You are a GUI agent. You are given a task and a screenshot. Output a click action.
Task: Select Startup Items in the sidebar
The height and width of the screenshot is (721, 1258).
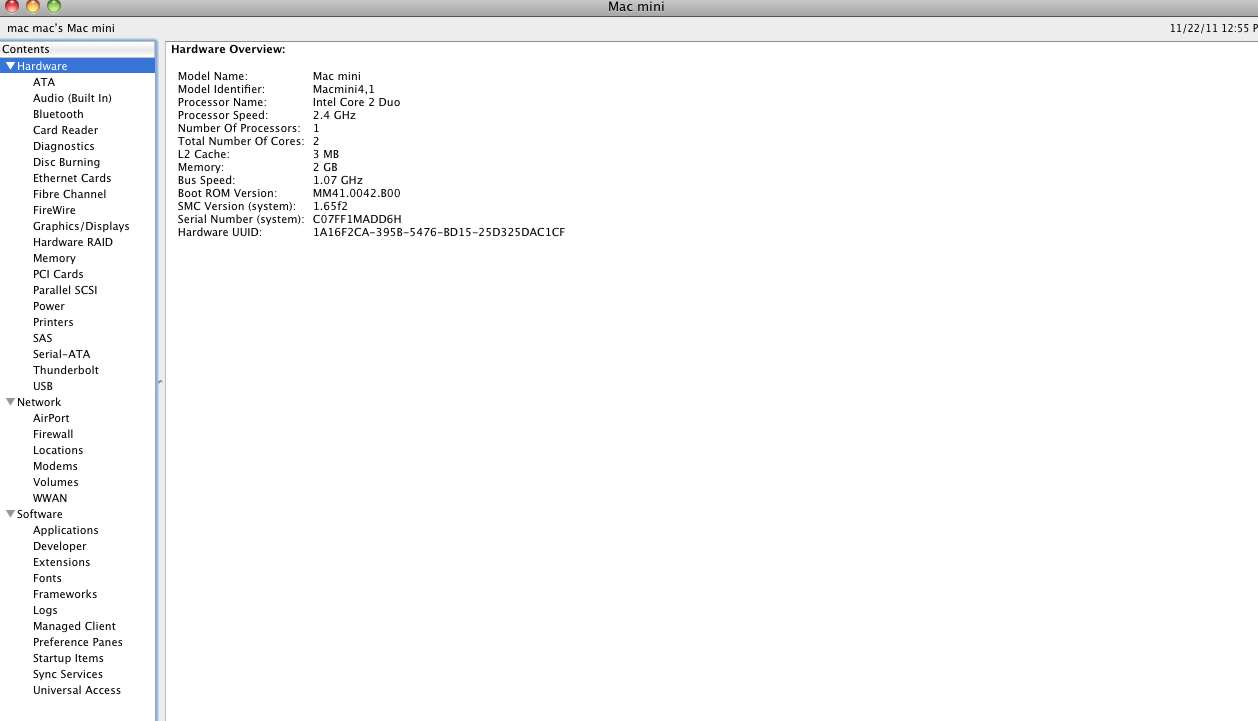[68, 658]
